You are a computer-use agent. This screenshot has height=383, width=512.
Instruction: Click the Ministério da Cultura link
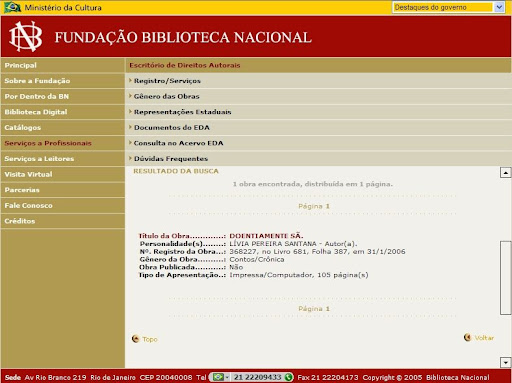tap(63, 7)
